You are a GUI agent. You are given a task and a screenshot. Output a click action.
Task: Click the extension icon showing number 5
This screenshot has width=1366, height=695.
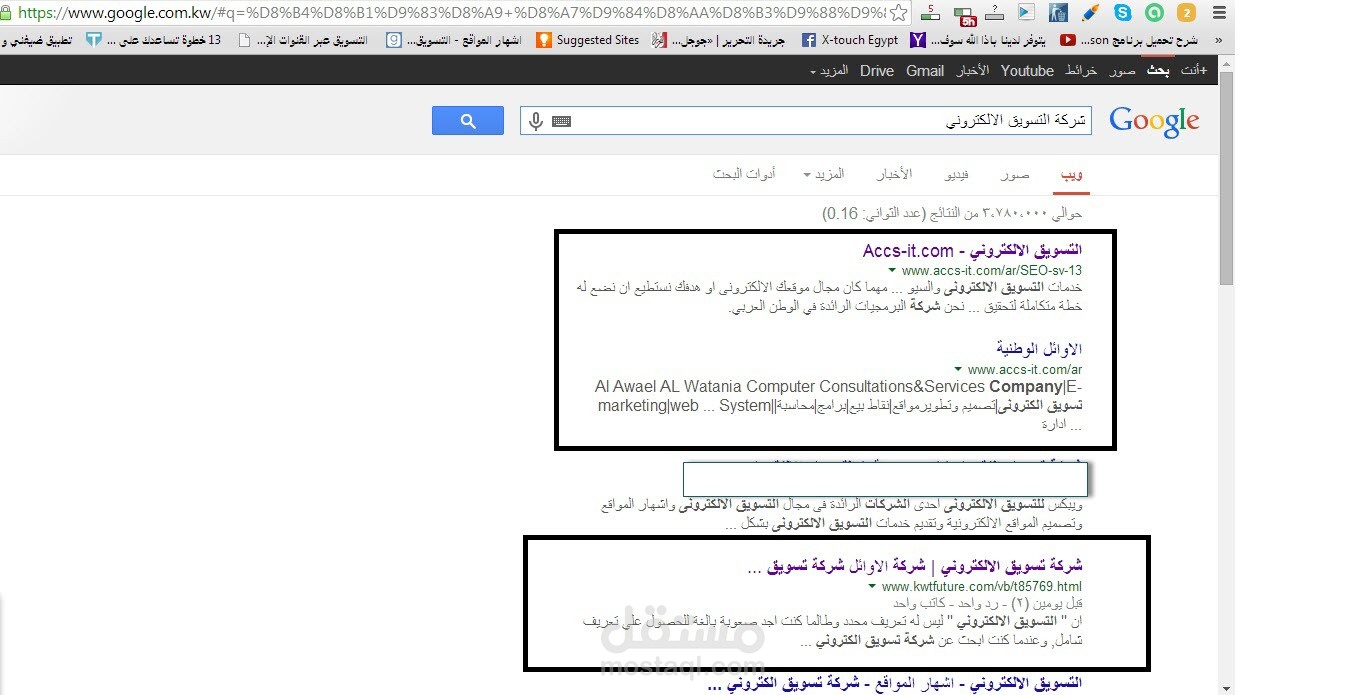931,13
